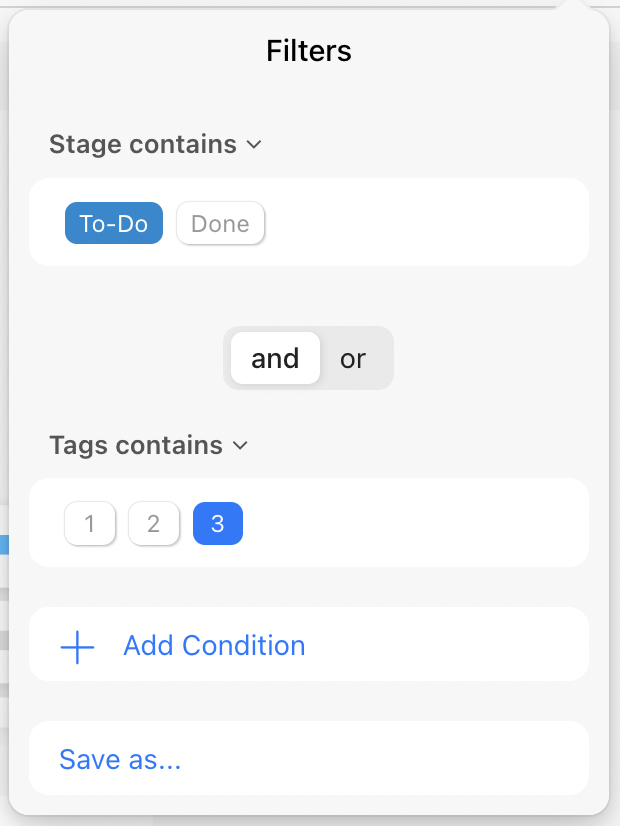The width and height of the screenshot is (620, 826).
Task: Switch condition logic to "or"
Action: tap(353, 359)
